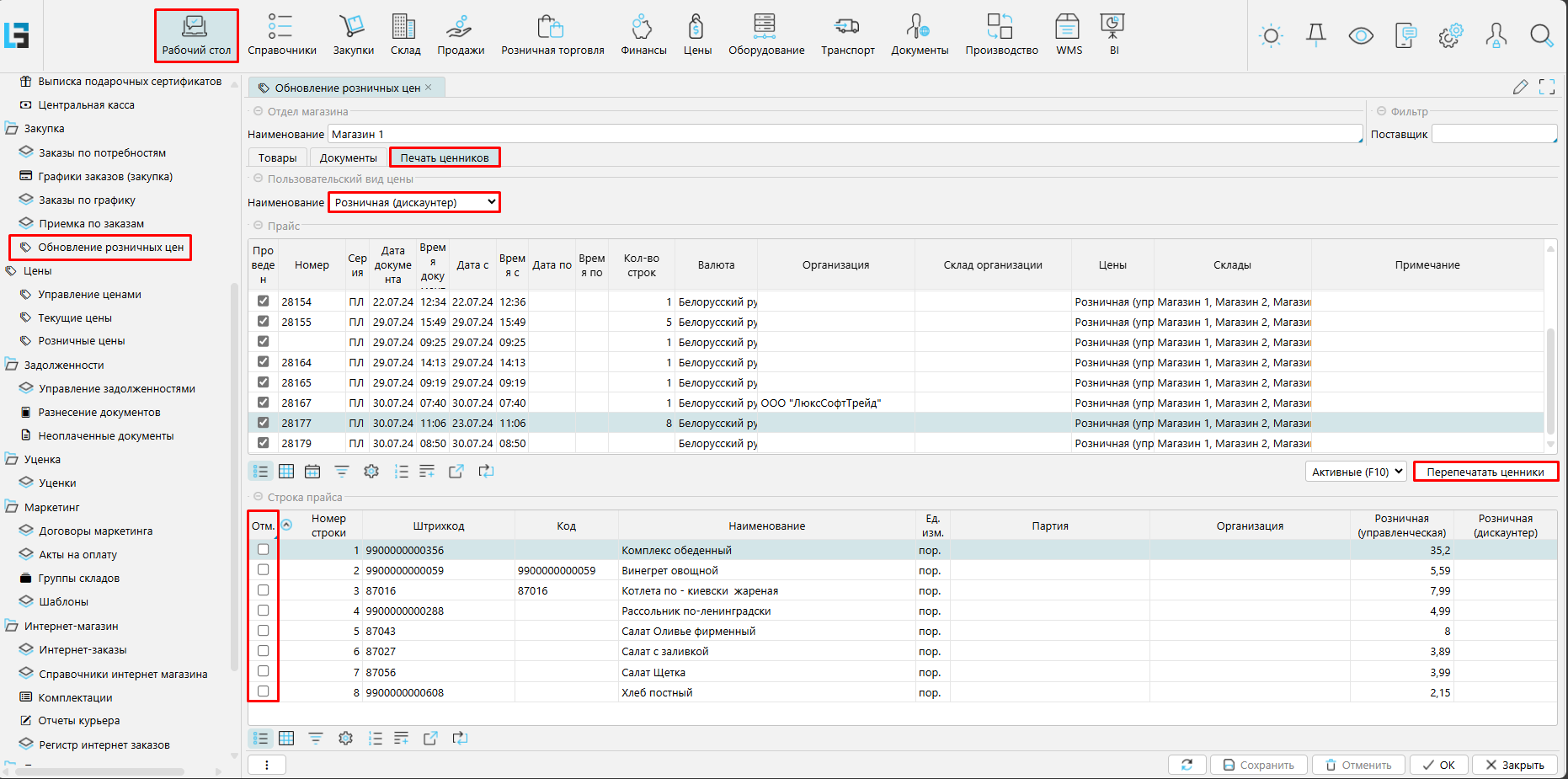Click the Поставщик filter input field
This screenshot has height=779, width=1568.
pos(1493,134)
